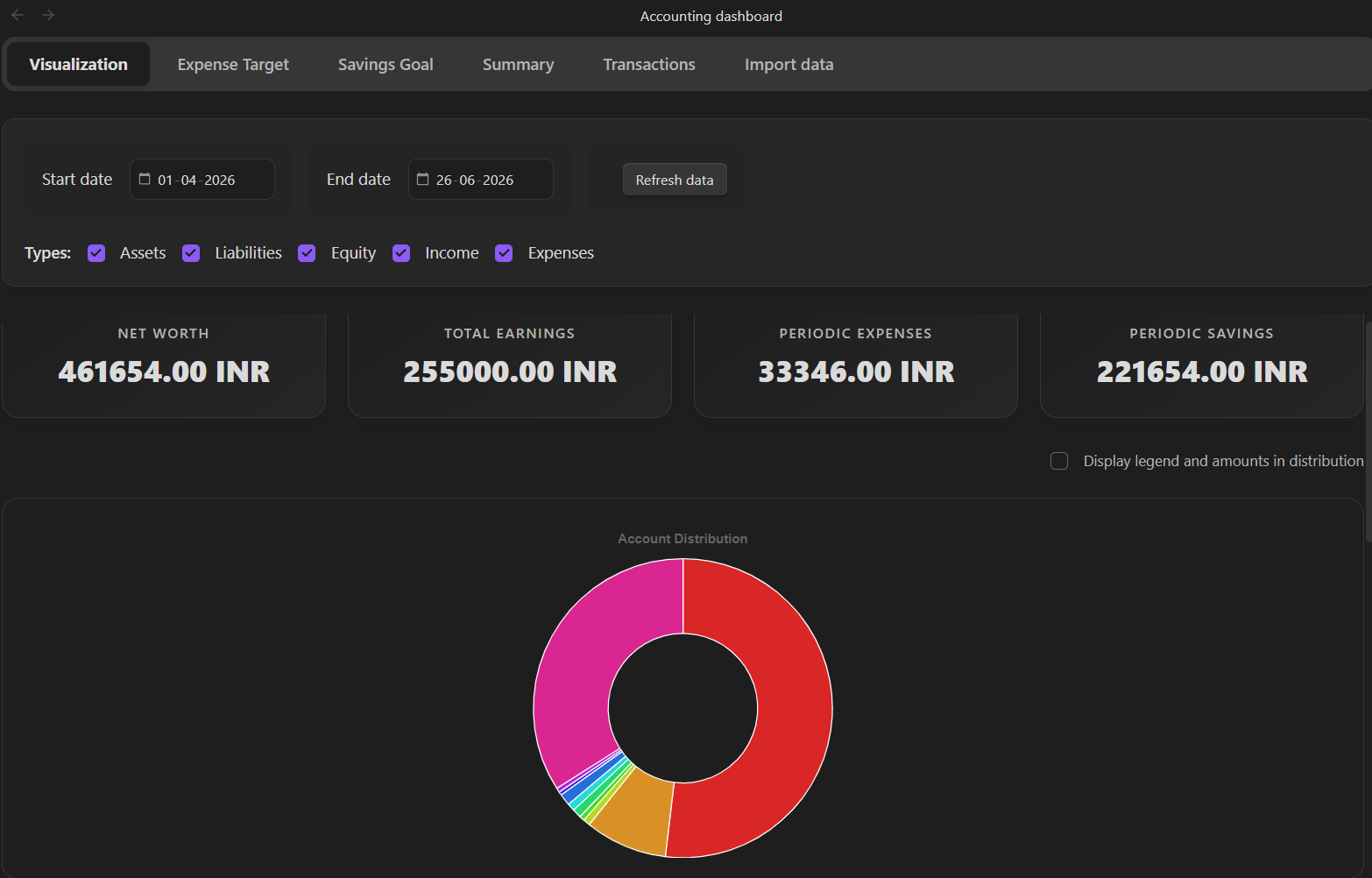Viewport: 1372px width, 878px height.
Task: Click the Periodic Savings 221654.00 INR value
Action: tap(1202, 372)
